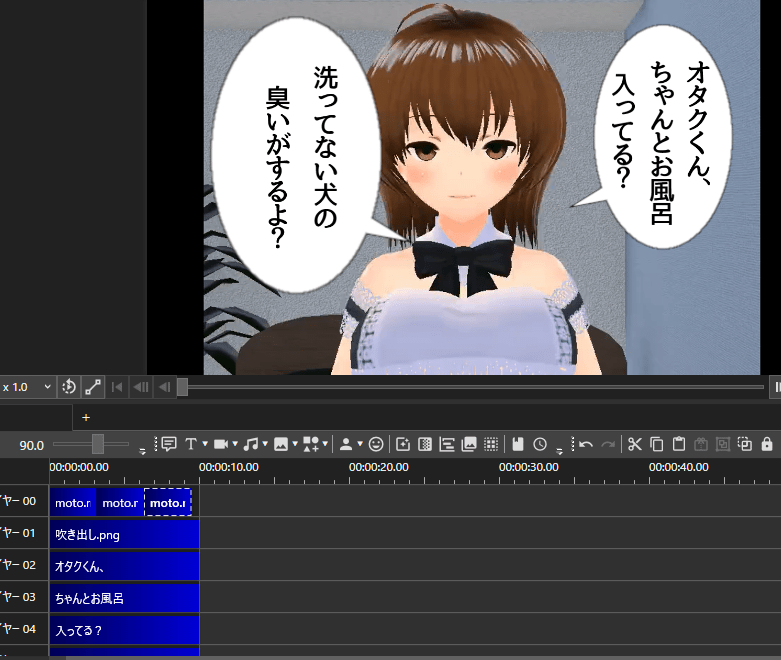Toggle the loop playback button
The width and height of the screenshot is (781, 660).
pyautogui.click(x=69, y=387)
